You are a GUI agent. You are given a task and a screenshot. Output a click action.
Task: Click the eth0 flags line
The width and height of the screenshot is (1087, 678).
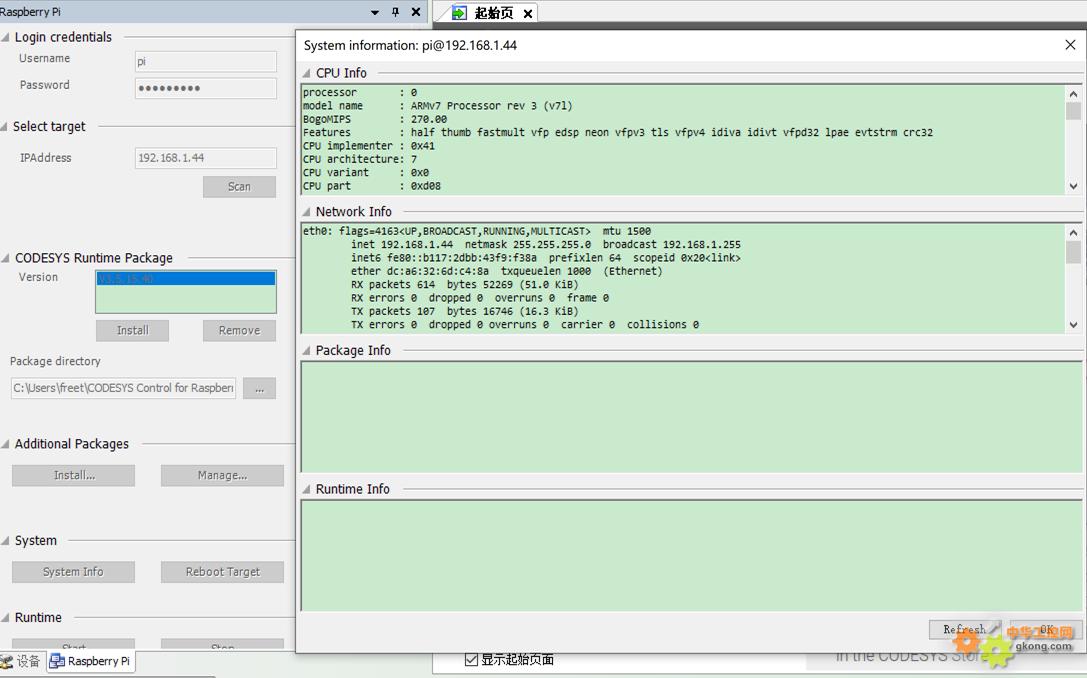click(477, 232)
